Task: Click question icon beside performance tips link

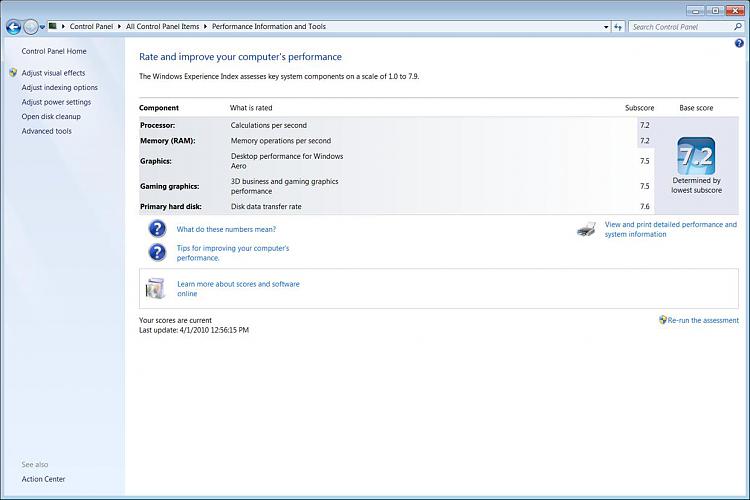Action: (157, 252)
